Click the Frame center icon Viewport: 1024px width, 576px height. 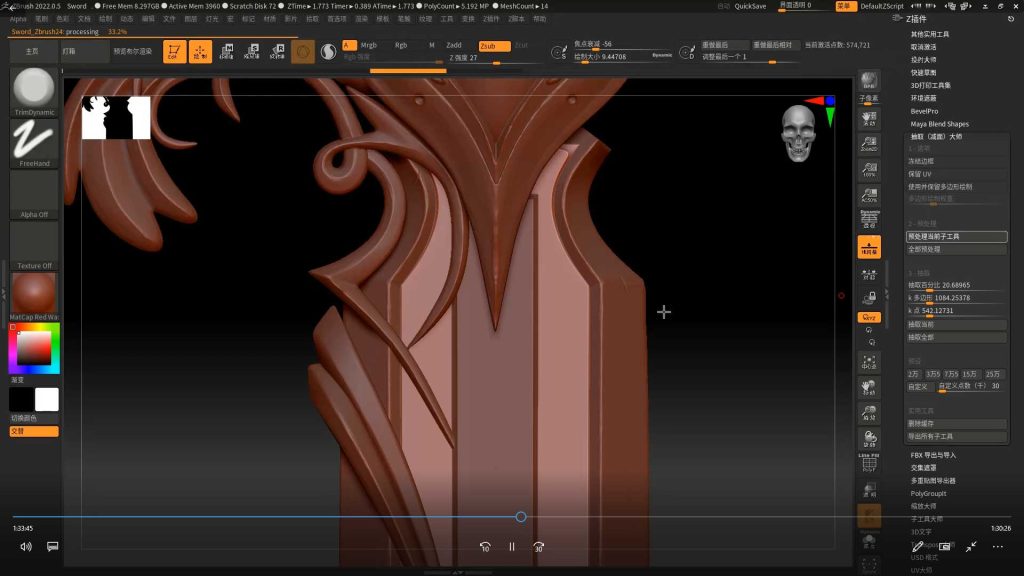[x=869, y=362]
